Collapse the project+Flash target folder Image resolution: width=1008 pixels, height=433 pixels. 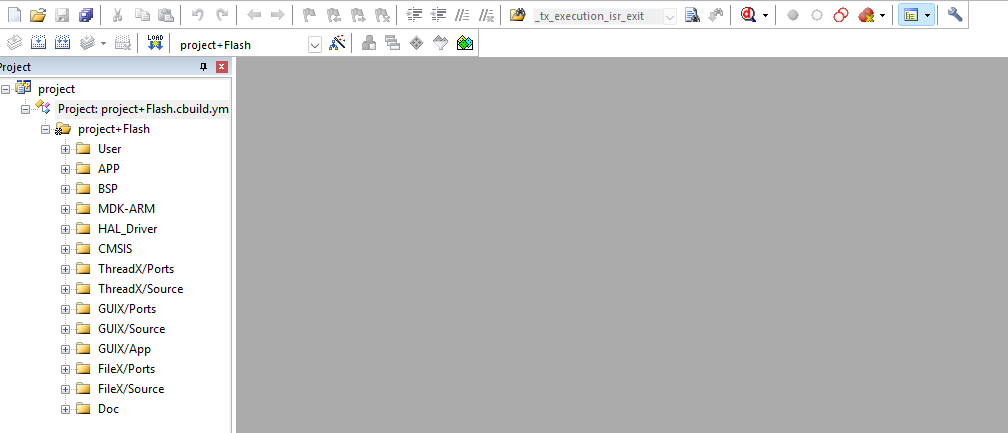[46, 129]
